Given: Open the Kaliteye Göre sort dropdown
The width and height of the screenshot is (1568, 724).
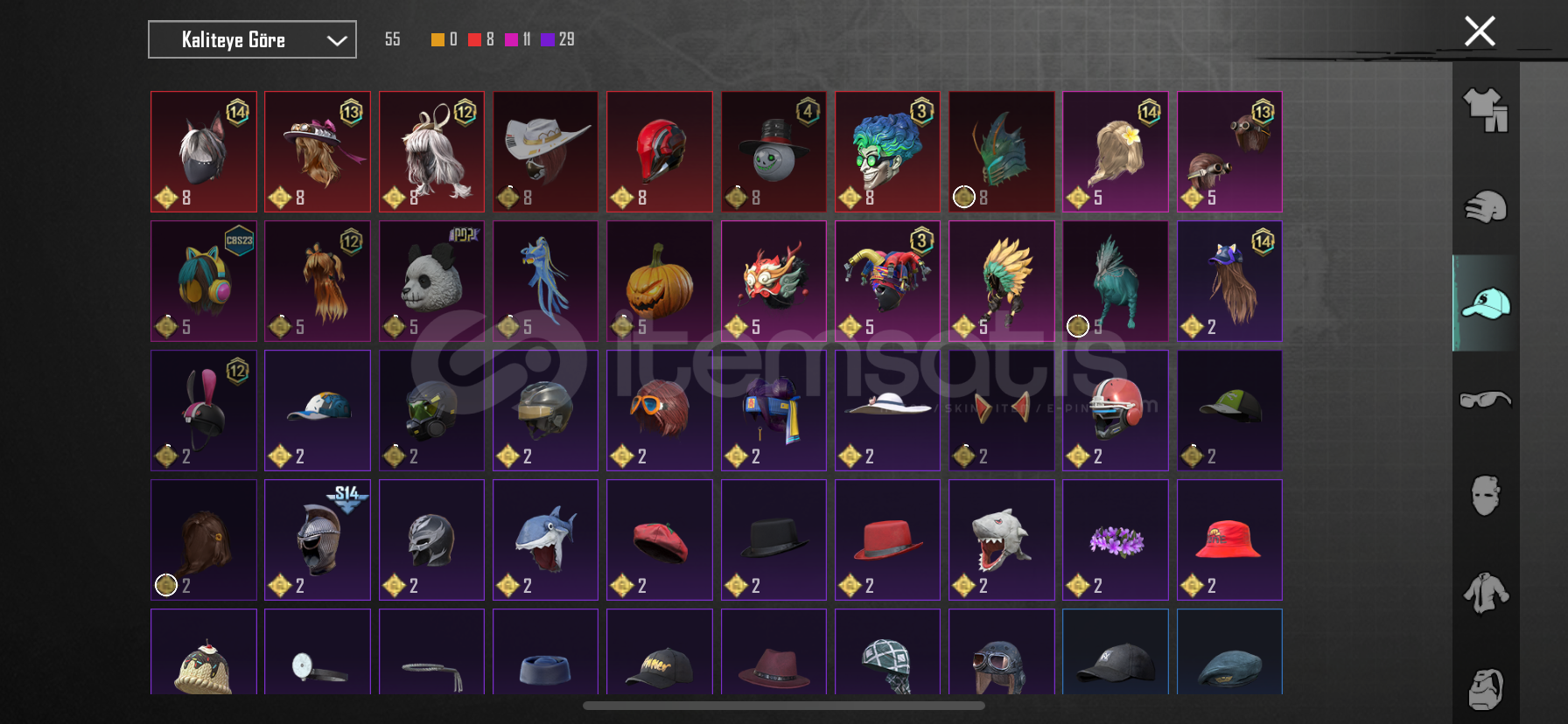Looking at the screenshot, I should pos(252,39).
